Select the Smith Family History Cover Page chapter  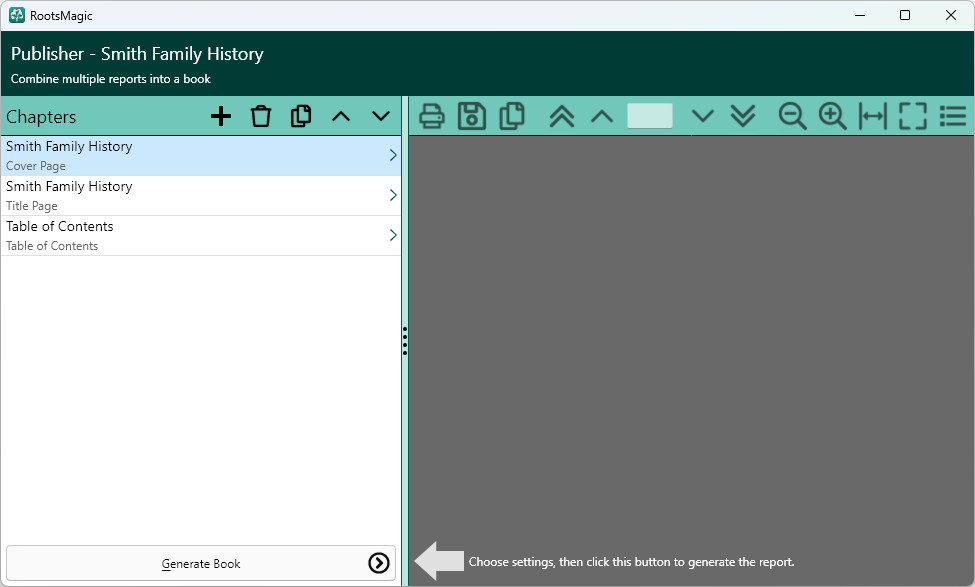[x=201, y=156]
